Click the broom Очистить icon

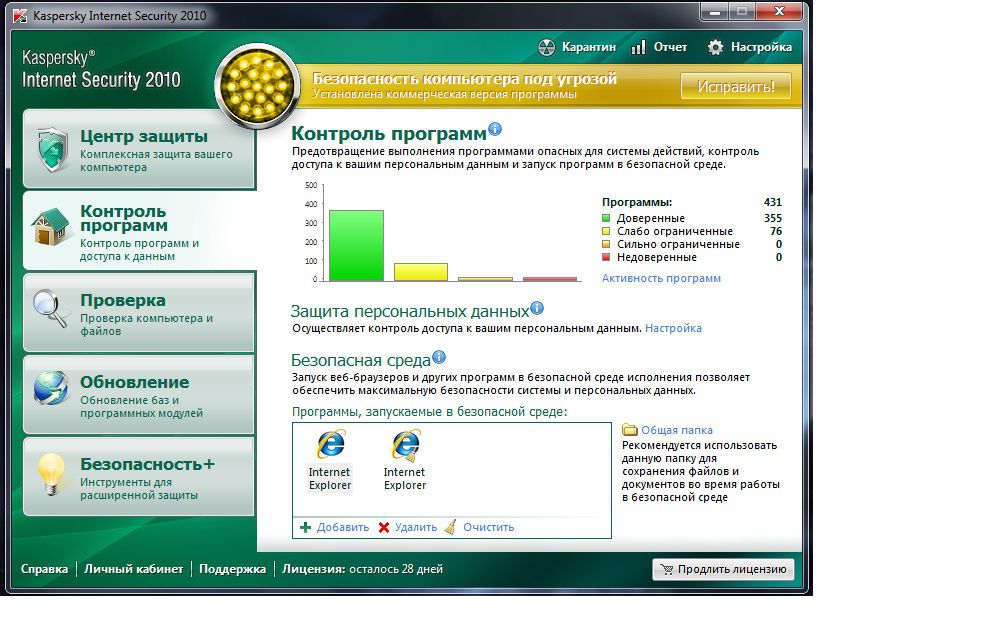pos(451,526)
